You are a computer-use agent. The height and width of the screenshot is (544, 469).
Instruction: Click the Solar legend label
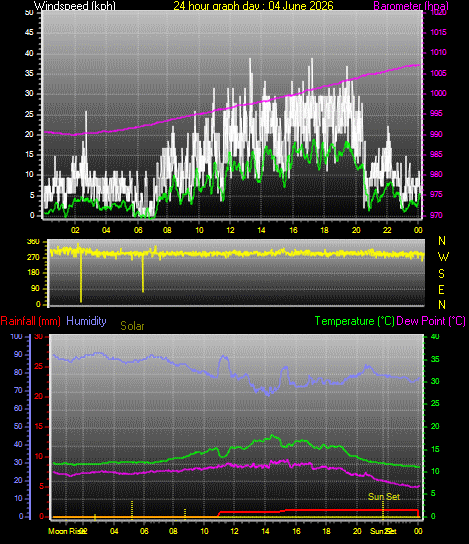point(132,326)
